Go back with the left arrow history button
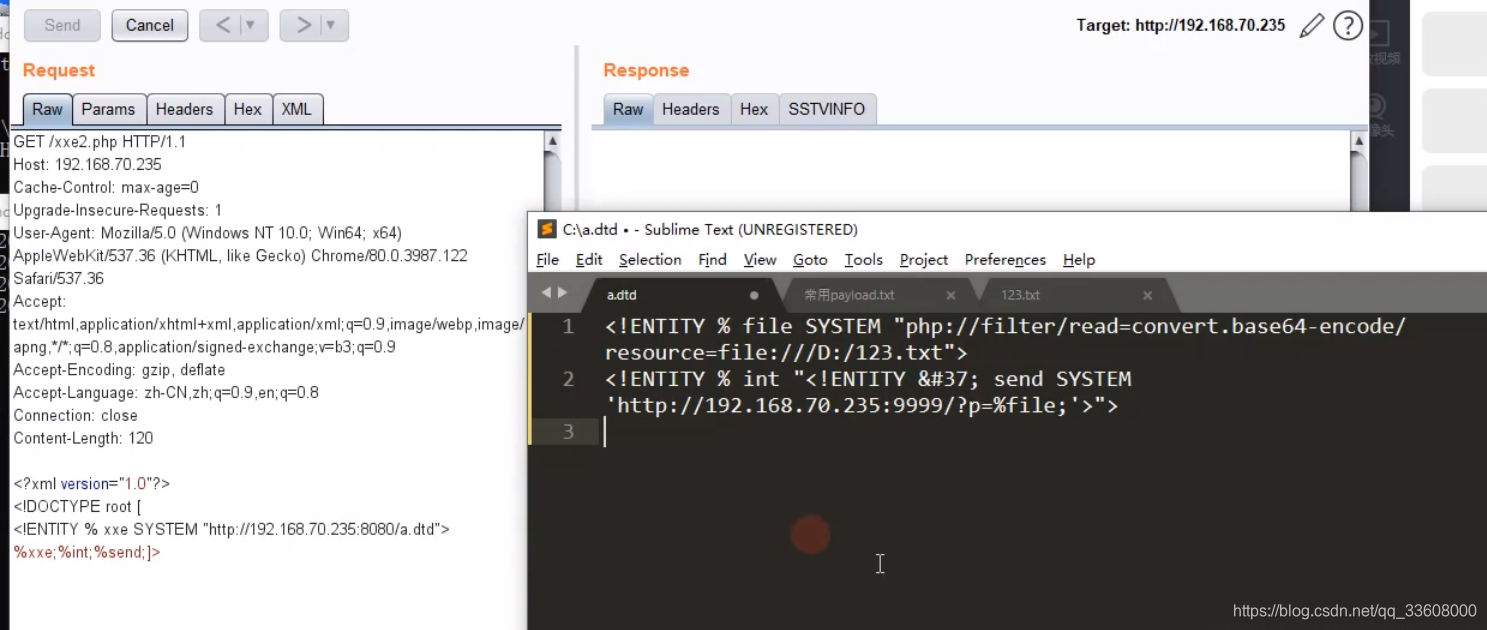 click(221, 26)
